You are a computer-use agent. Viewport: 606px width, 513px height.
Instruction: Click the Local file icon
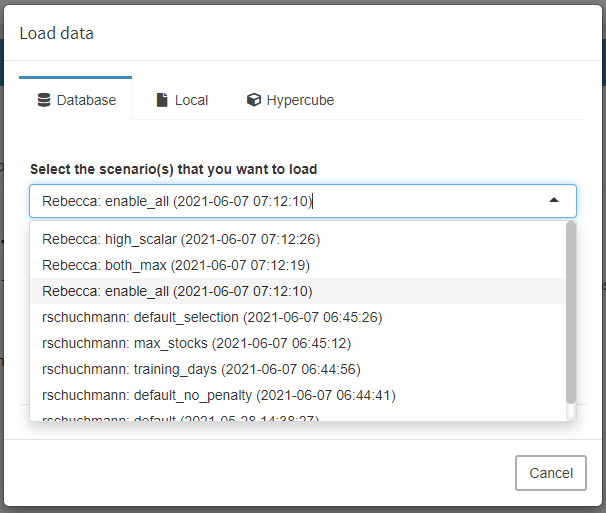(162, 100)
